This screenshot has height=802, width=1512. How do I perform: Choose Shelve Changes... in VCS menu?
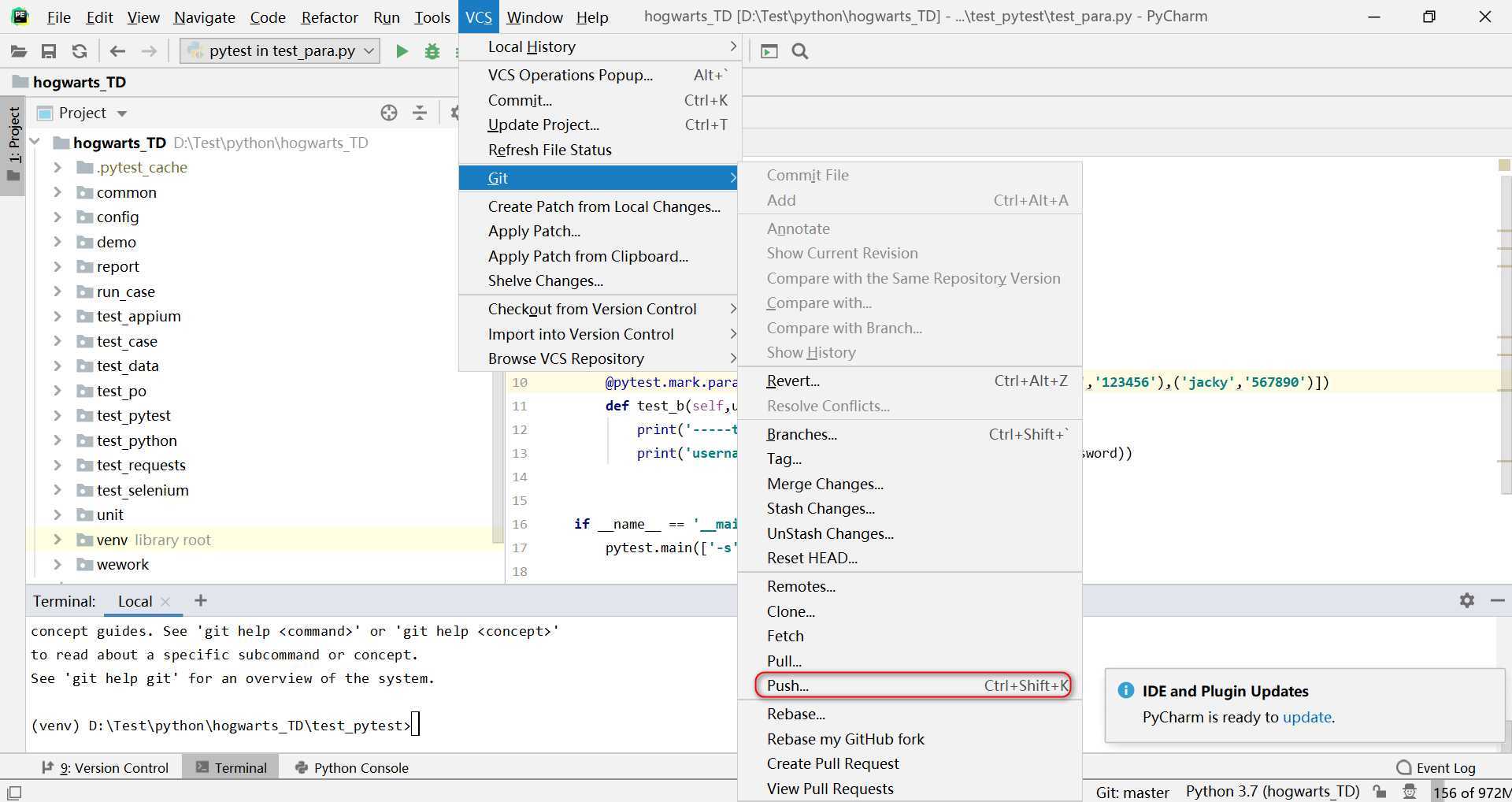tap(600, 280)
